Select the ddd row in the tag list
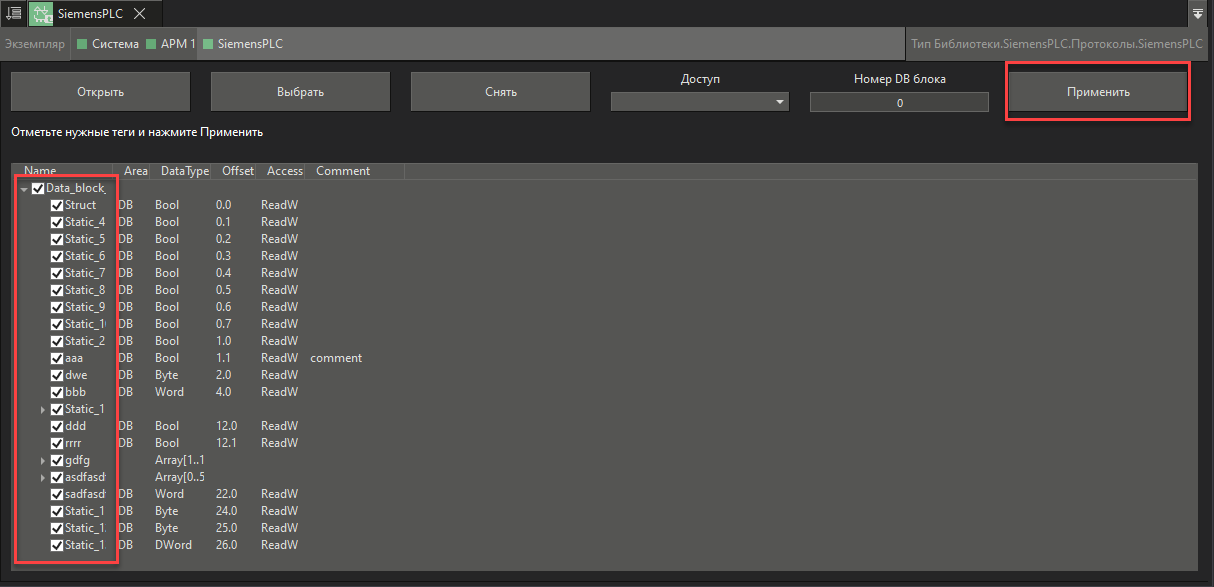Screen dimensions: 1214x587 coord(78,425)
